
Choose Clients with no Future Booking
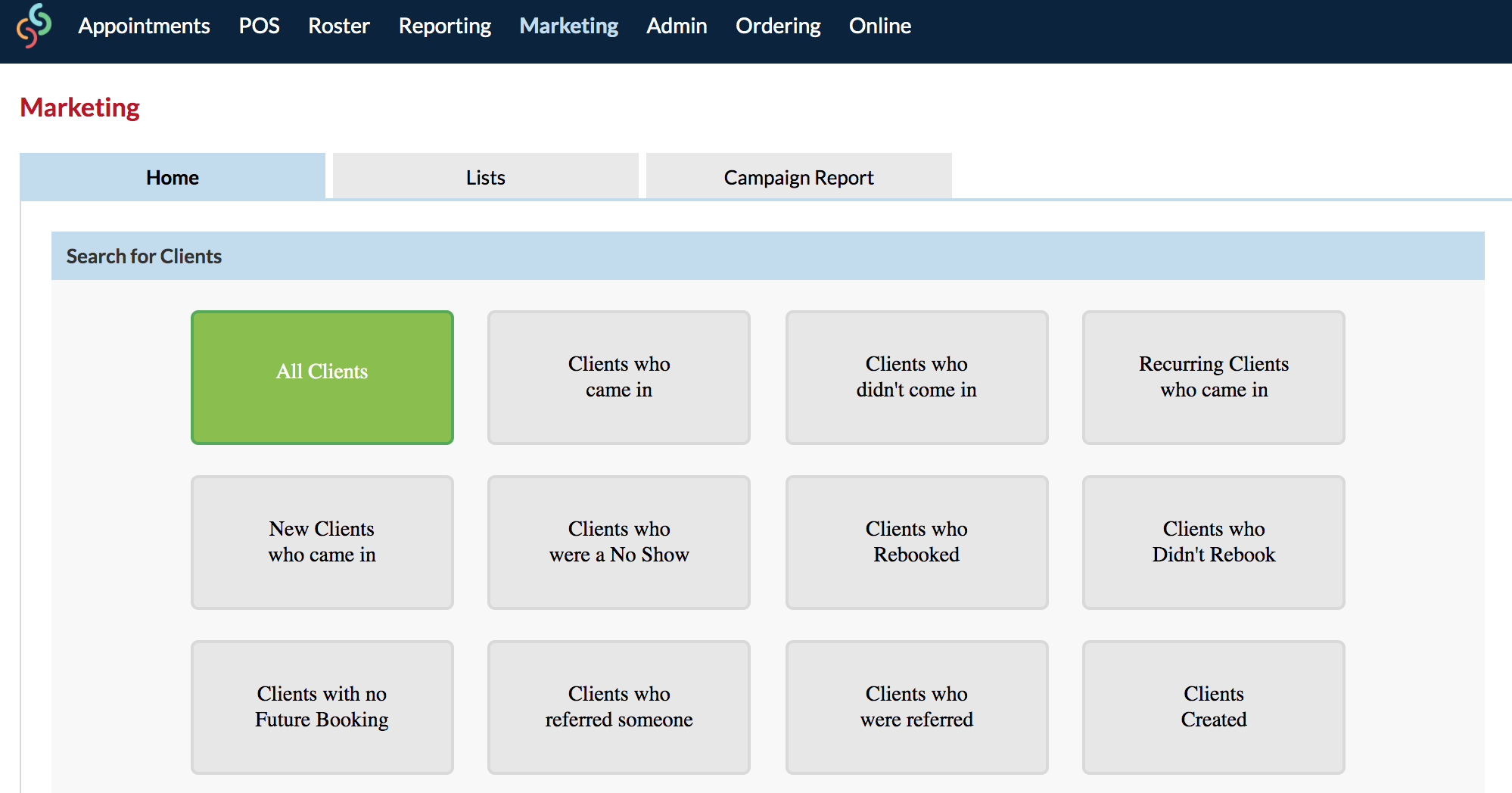pos(322,707)
